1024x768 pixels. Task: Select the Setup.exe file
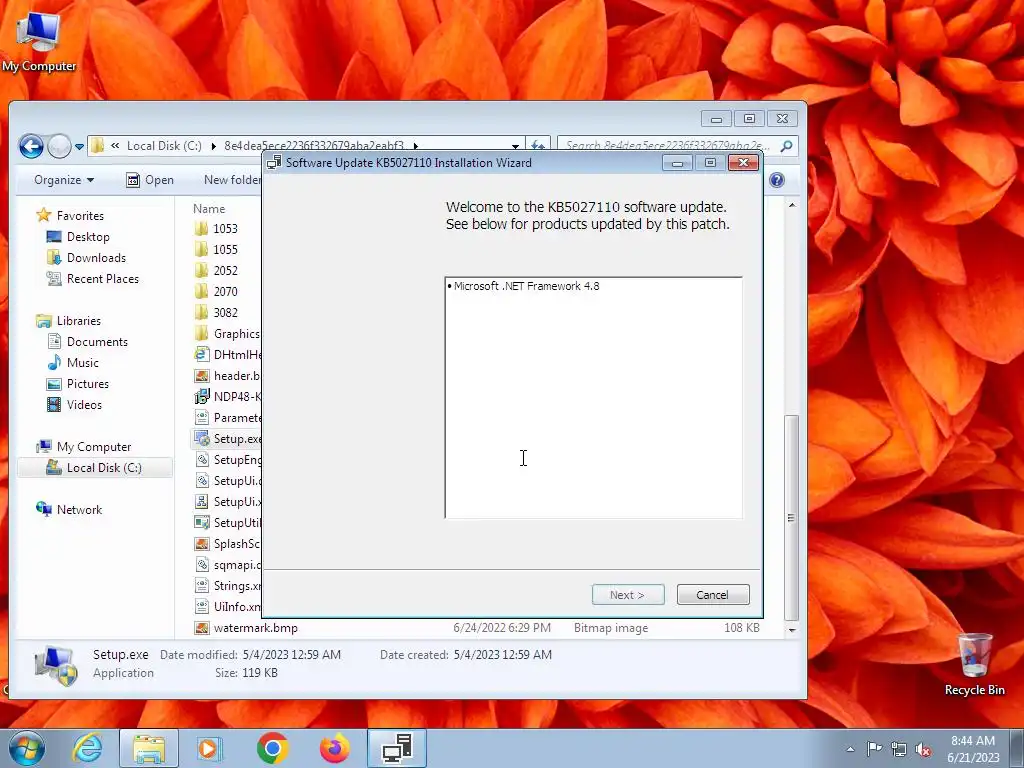tap(227, 439)
